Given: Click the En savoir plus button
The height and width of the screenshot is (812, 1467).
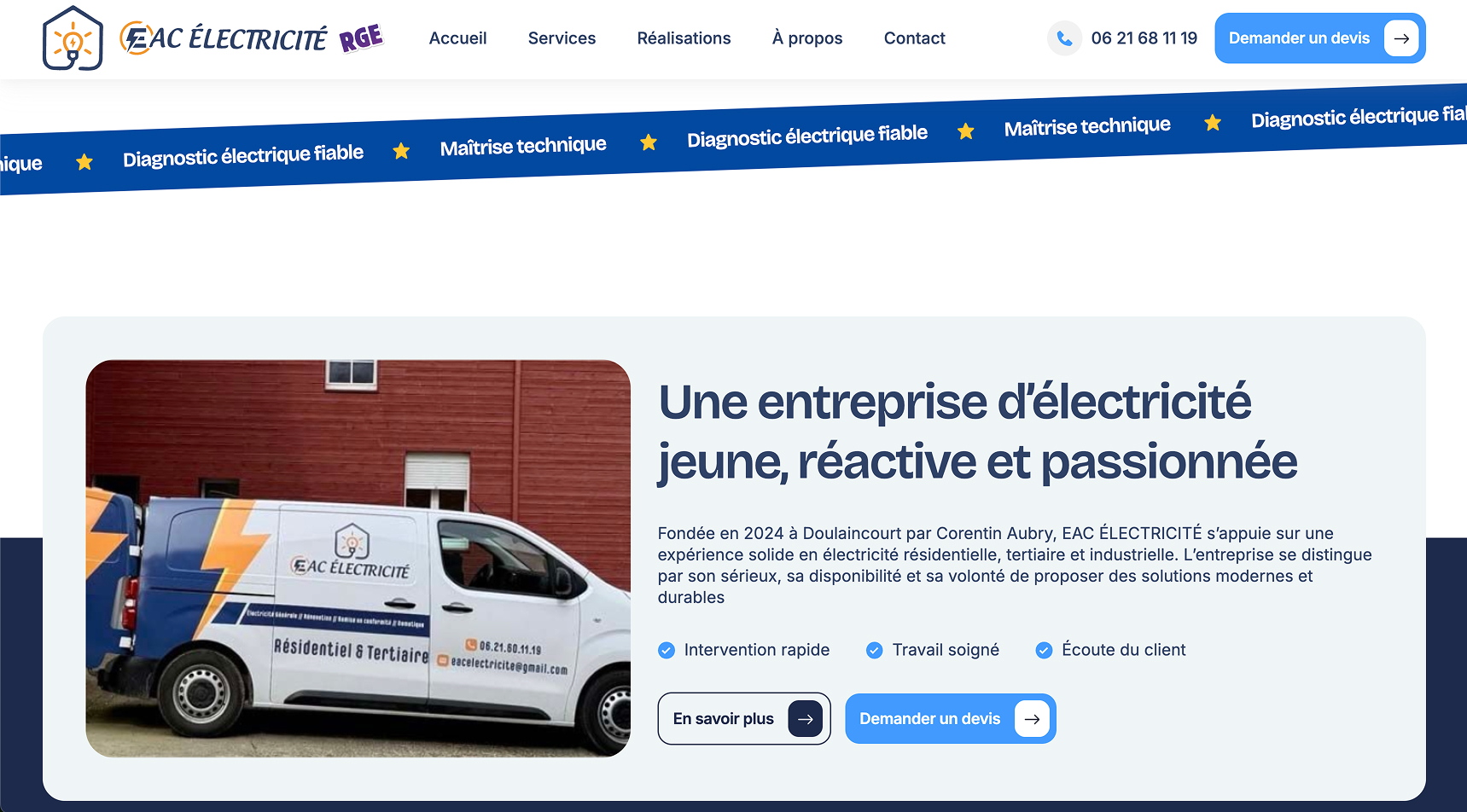Looking at the screenshot, I should (x=744, y=719).
